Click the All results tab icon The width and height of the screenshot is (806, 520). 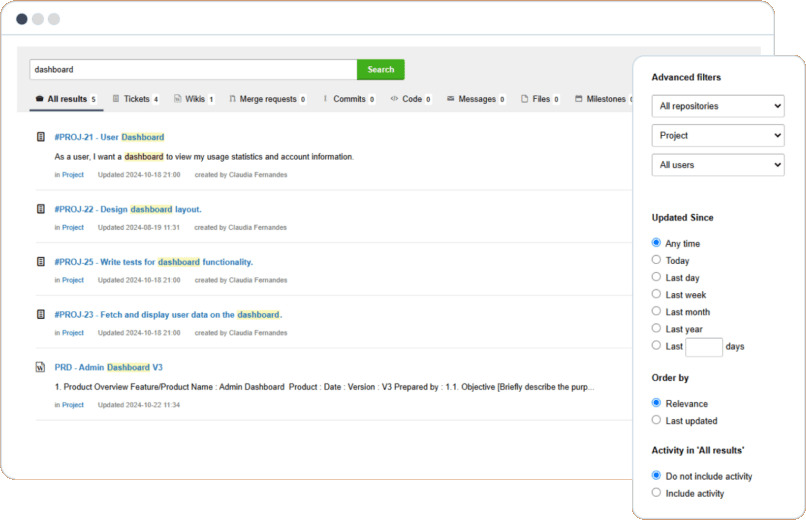click(x=40, y=99)
